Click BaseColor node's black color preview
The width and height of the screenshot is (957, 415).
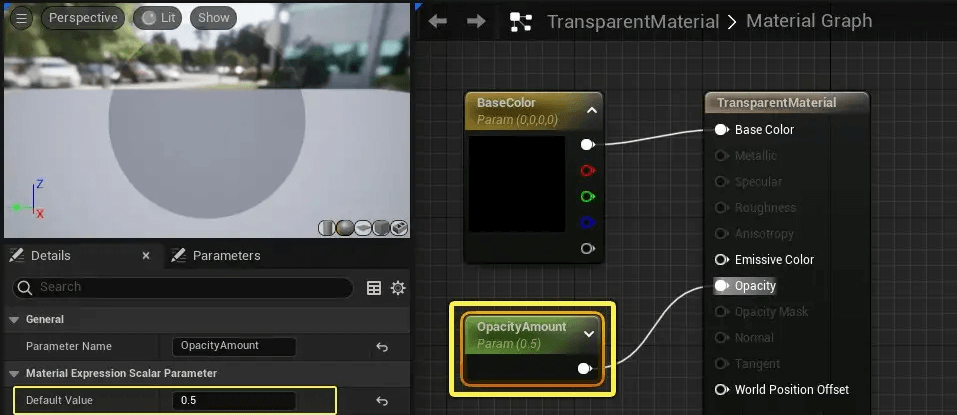tap(516, 184)
